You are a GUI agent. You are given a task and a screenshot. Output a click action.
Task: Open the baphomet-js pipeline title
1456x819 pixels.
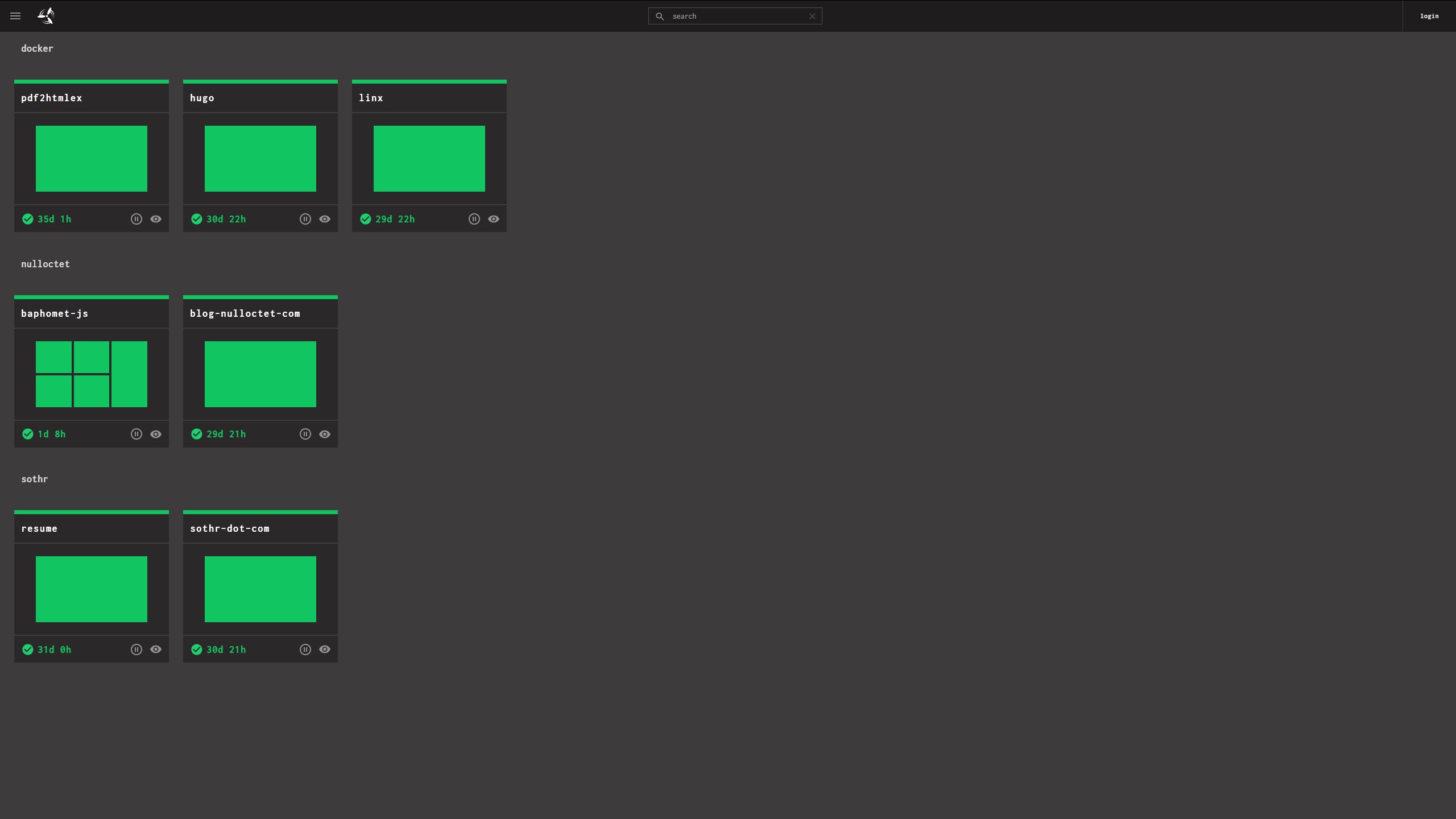[x=55, y=313]
